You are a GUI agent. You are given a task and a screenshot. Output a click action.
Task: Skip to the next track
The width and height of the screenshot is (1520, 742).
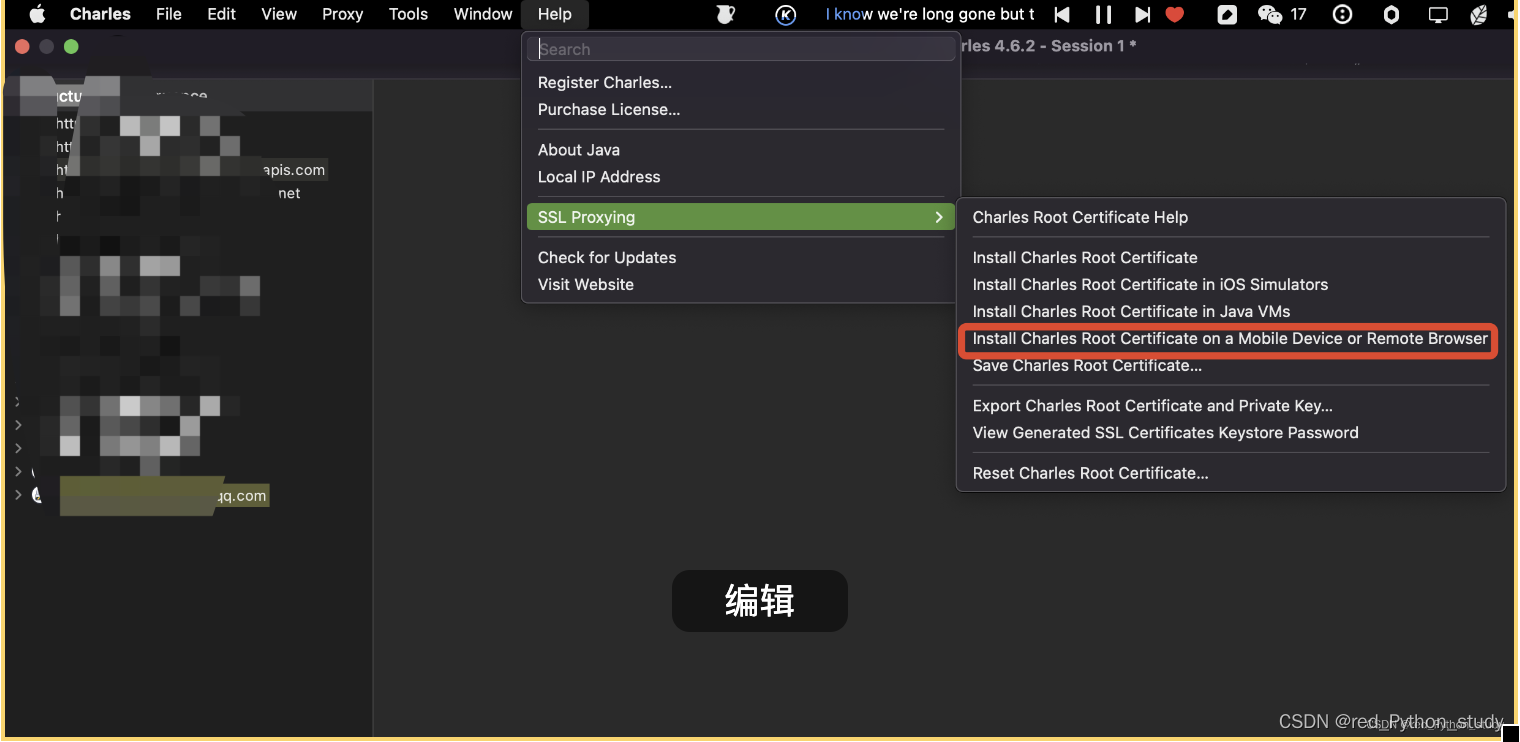[x=1142, y=14]
